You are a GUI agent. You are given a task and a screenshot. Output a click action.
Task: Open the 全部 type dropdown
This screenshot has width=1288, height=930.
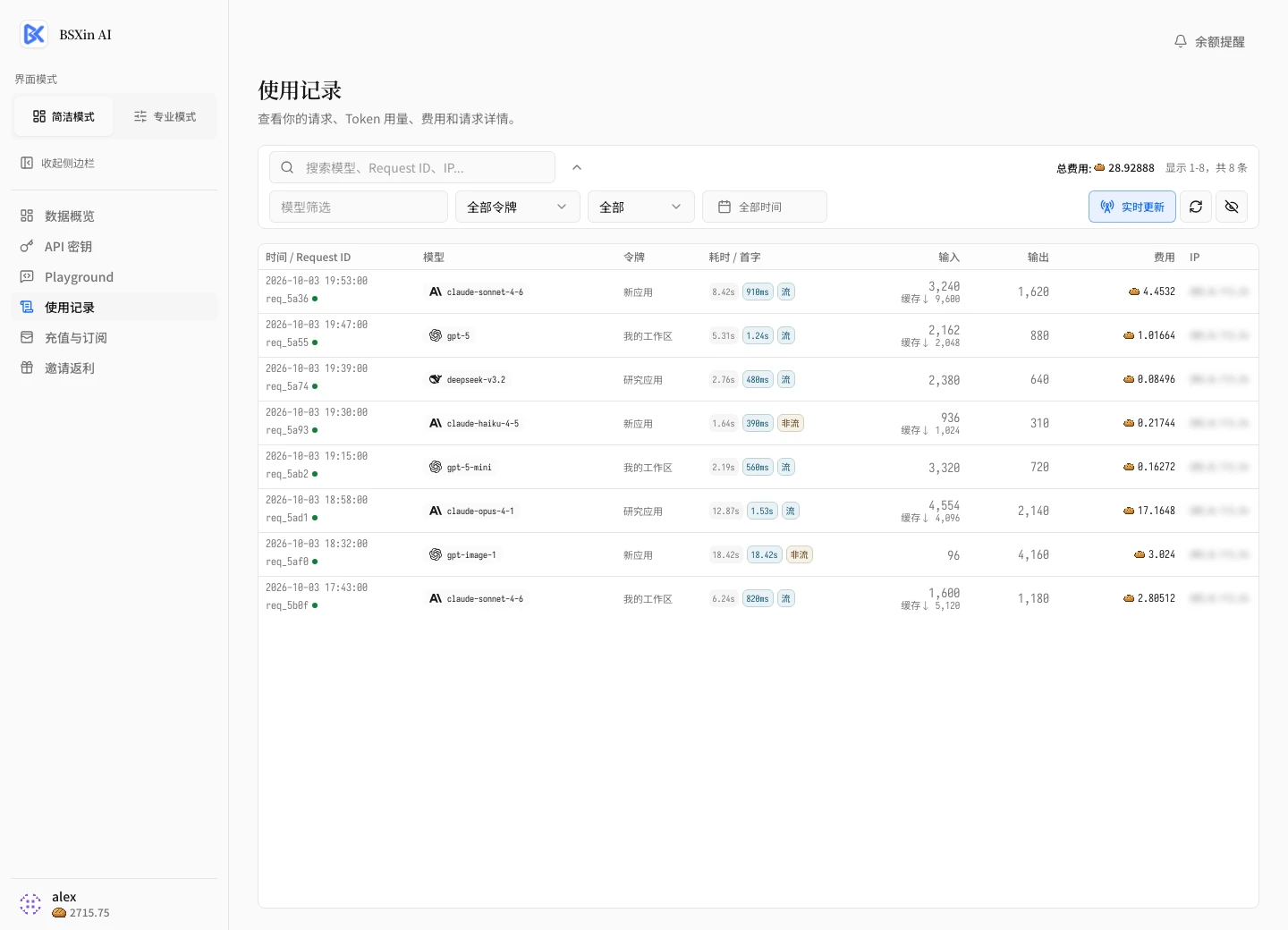pyautogui.click(x=641, y=207)
